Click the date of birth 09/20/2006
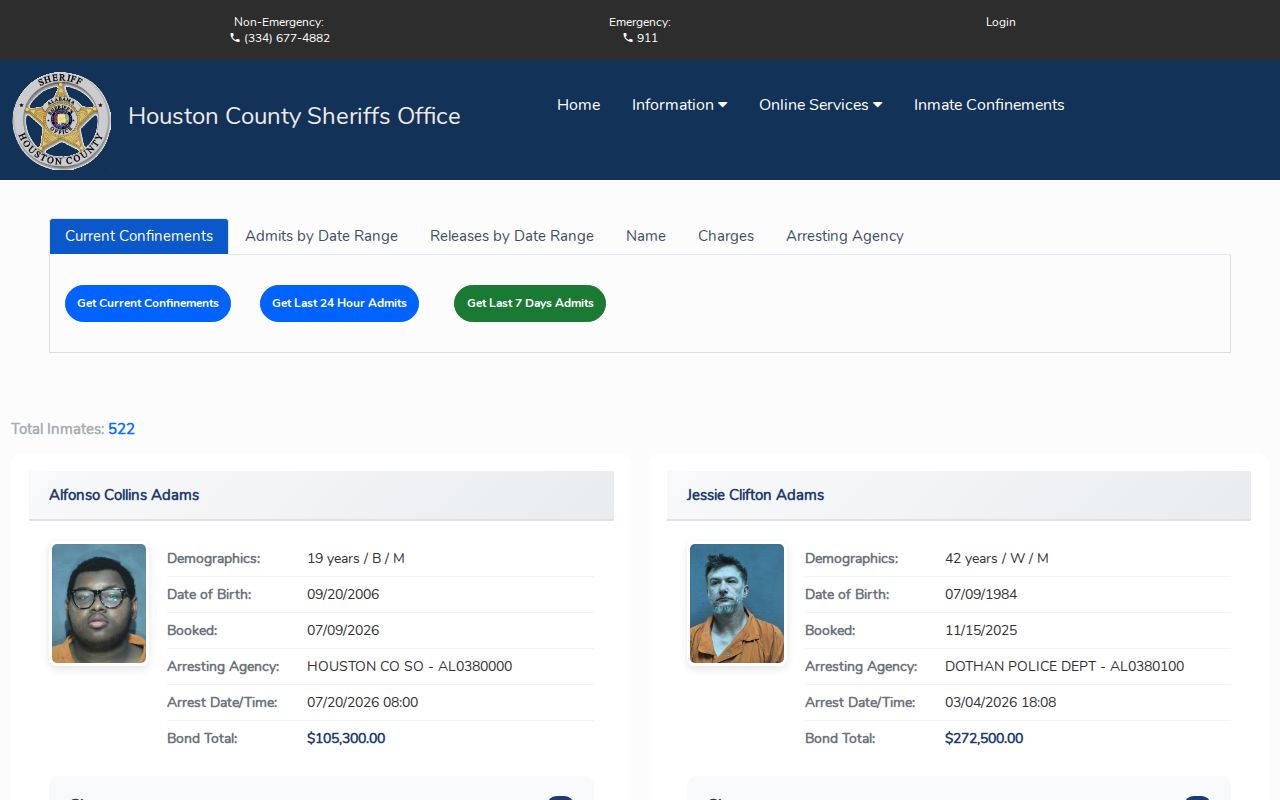The image size is (1280, 800). (x=343, y=595)
